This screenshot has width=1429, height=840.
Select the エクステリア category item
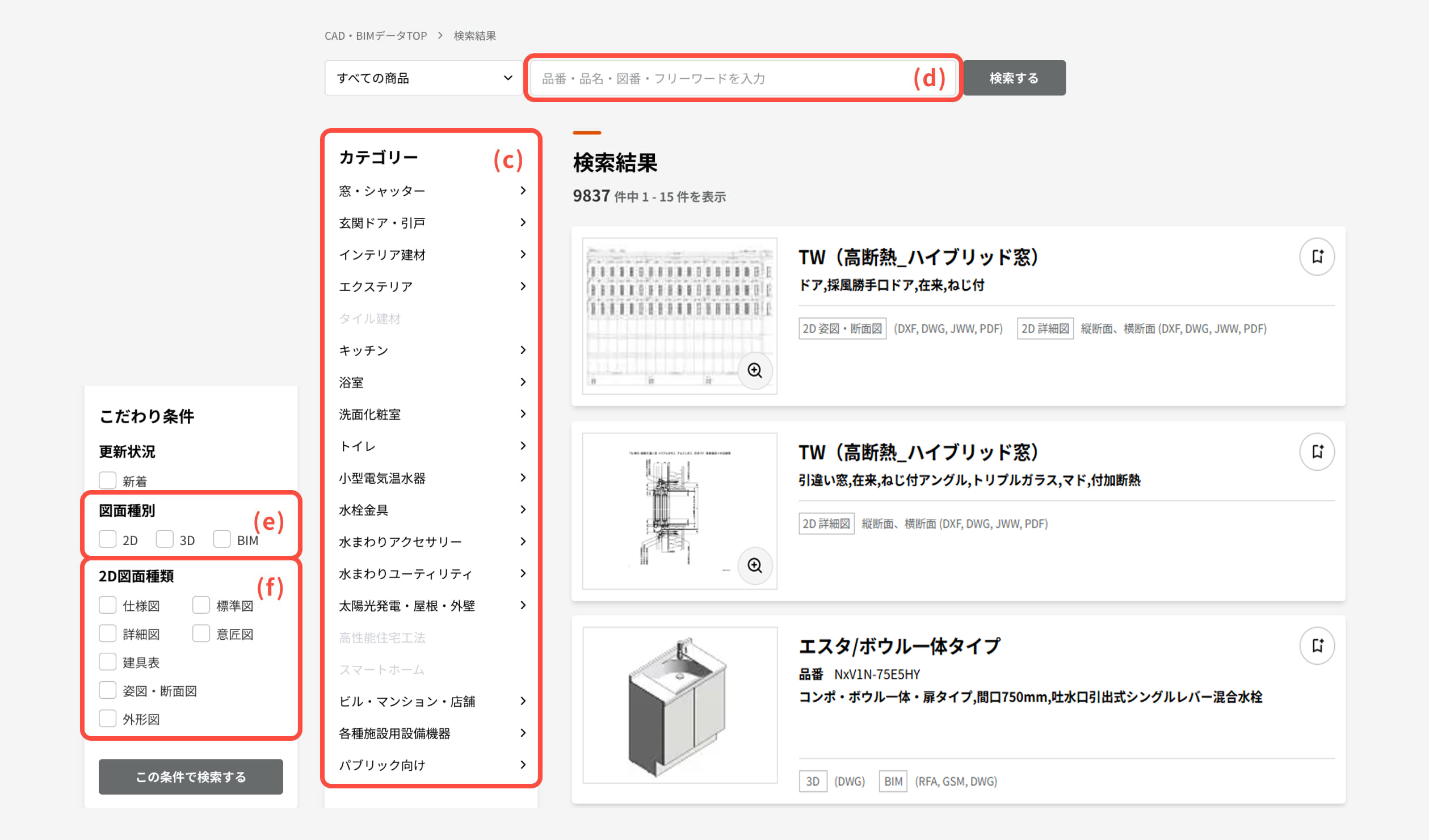[376, 286]
